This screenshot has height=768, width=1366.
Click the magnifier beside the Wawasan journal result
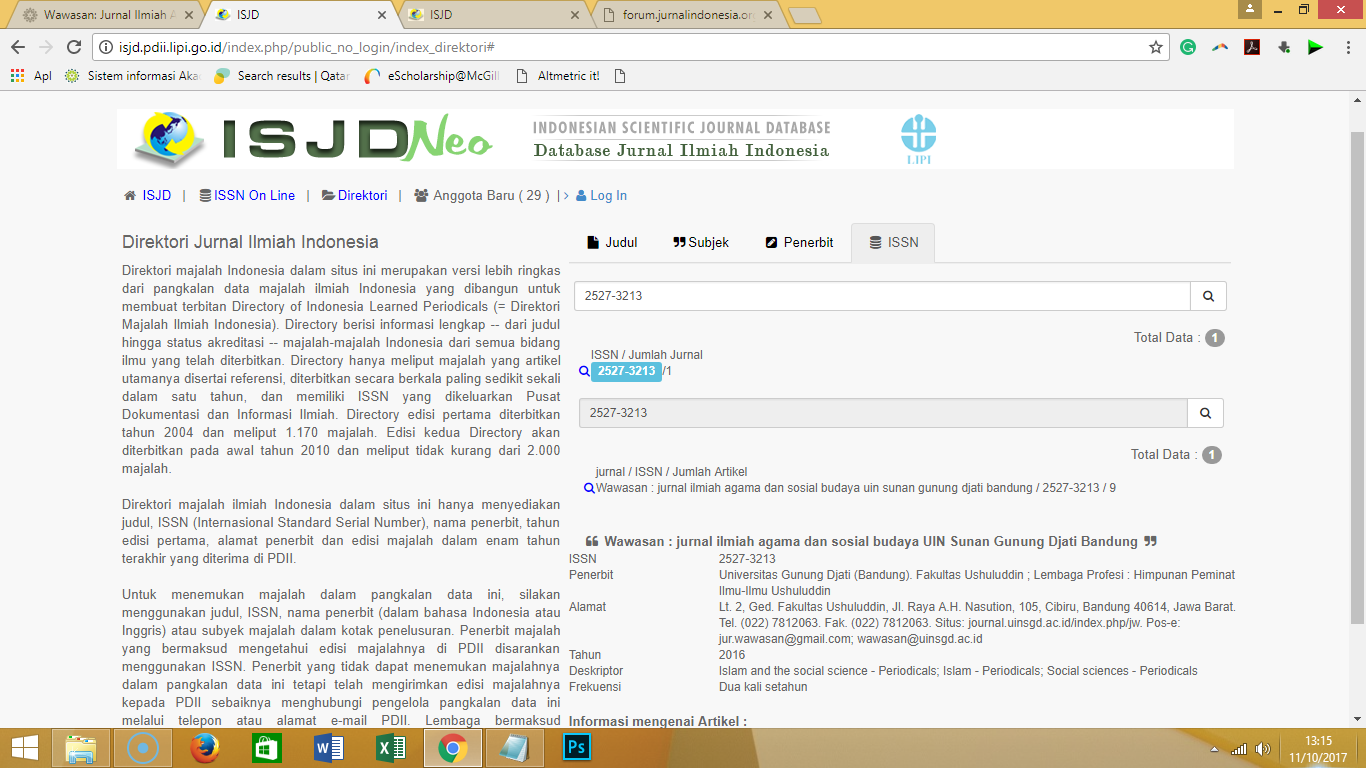(x=589, y=488)
